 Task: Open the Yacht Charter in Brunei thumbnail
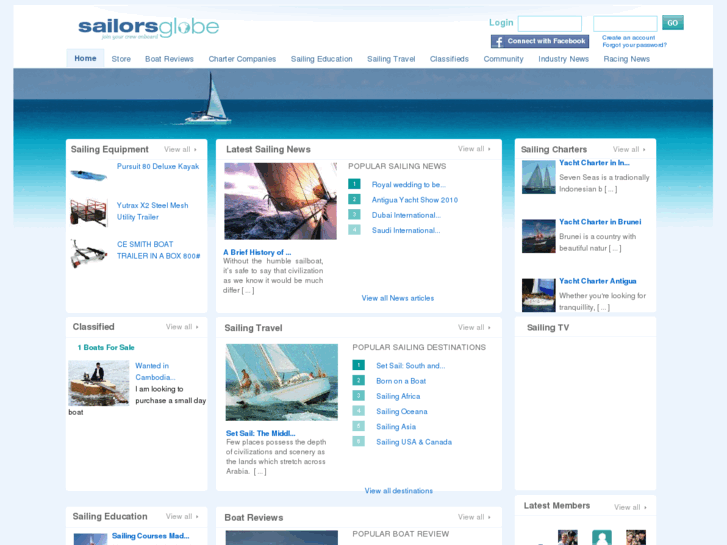click(538, 236)
